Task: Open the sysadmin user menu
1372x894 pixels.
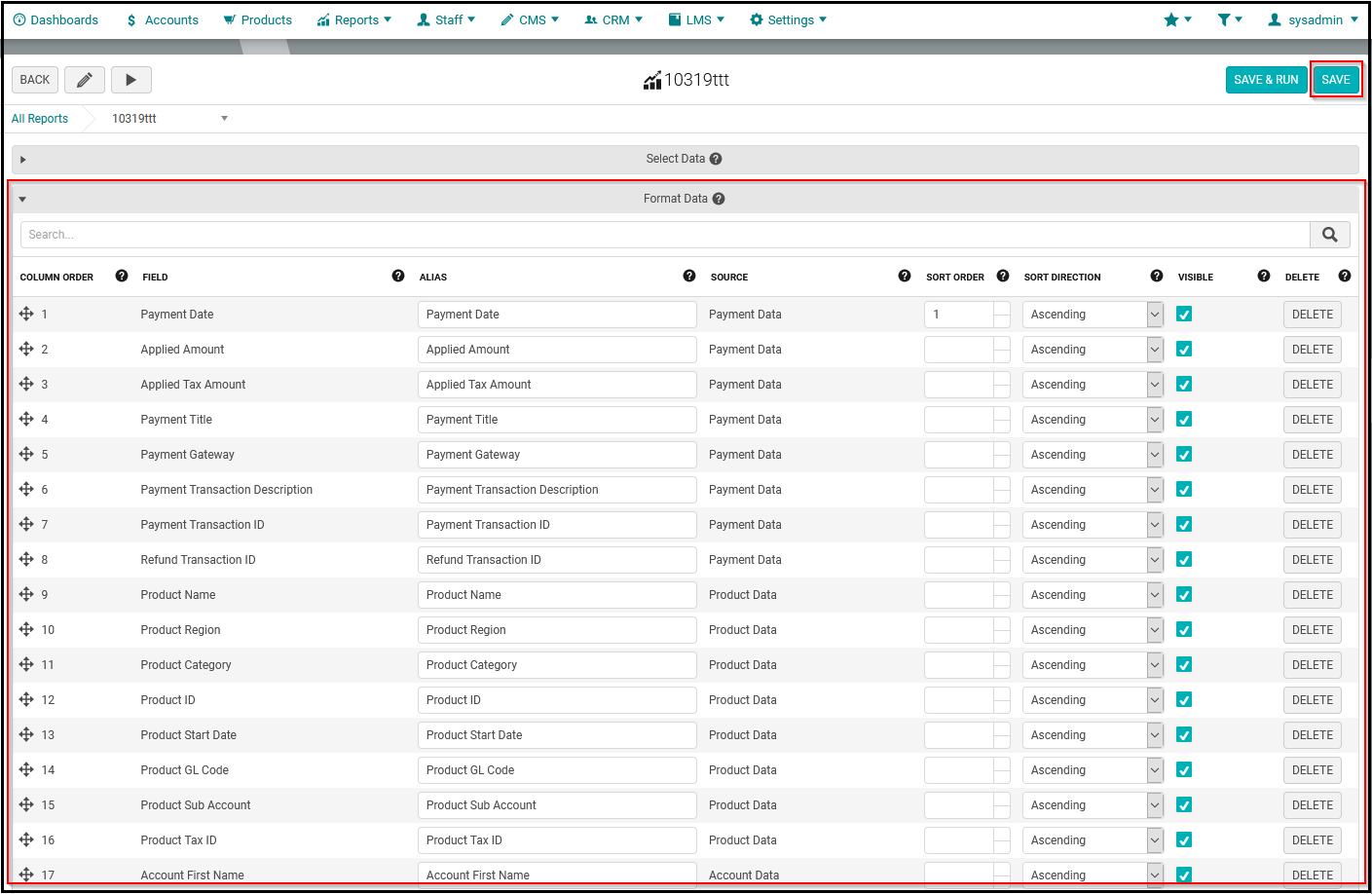Action: (x=1313, y=19)
